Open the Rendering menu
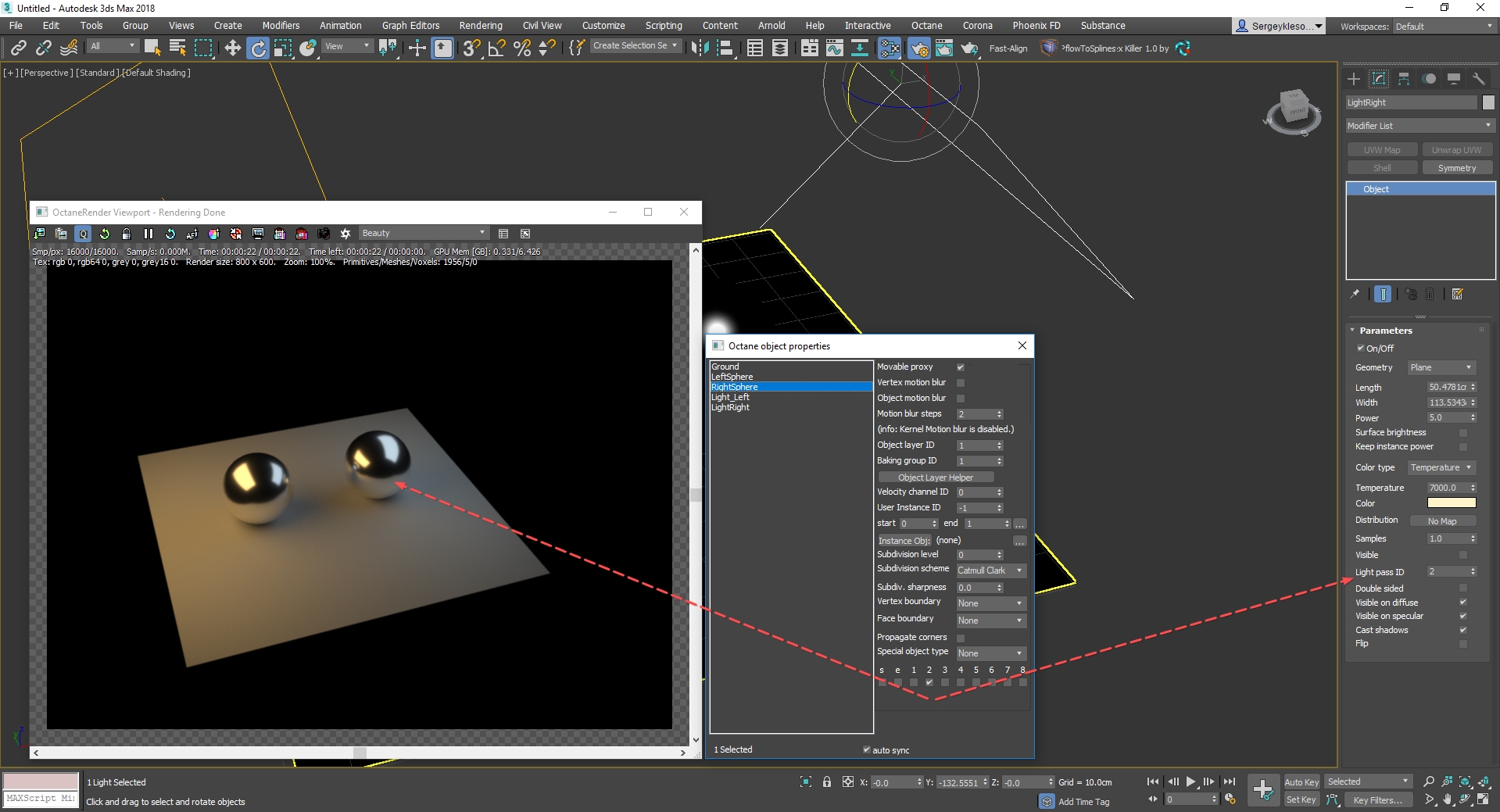 [x=481, y=26]
